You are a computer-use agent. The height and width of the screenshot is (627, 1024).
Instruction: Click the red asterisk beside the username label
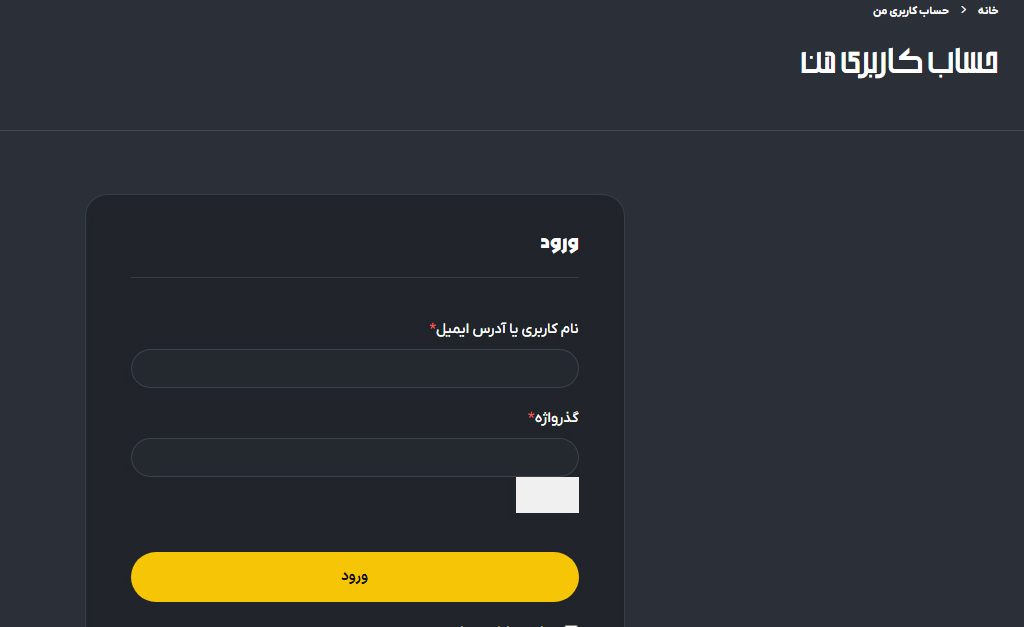433,326
